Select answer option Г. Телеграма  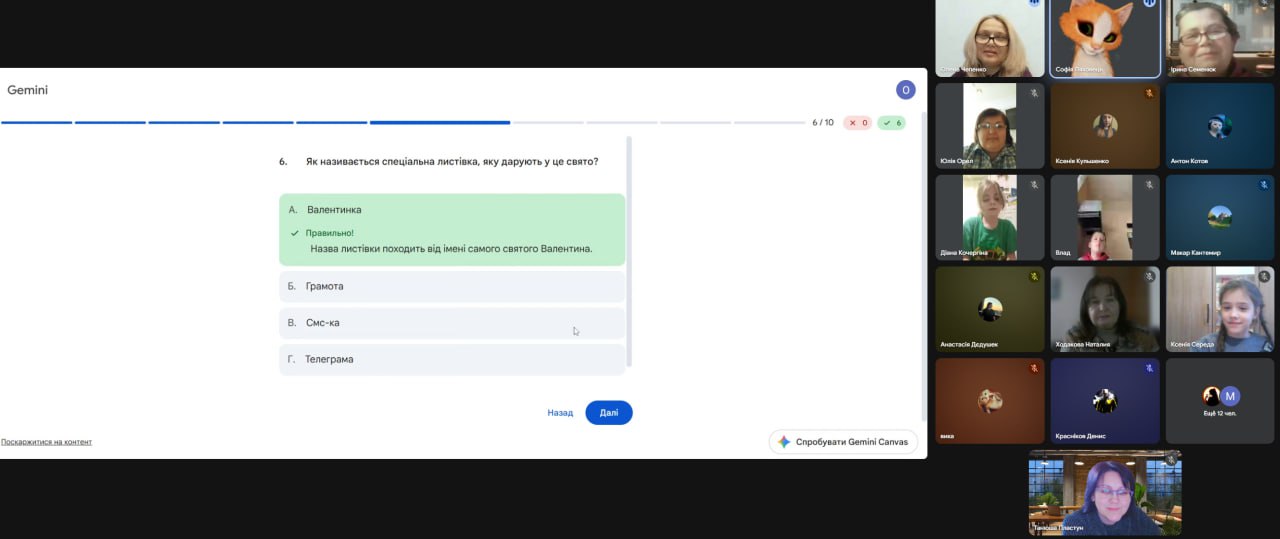tap(452, 359)
